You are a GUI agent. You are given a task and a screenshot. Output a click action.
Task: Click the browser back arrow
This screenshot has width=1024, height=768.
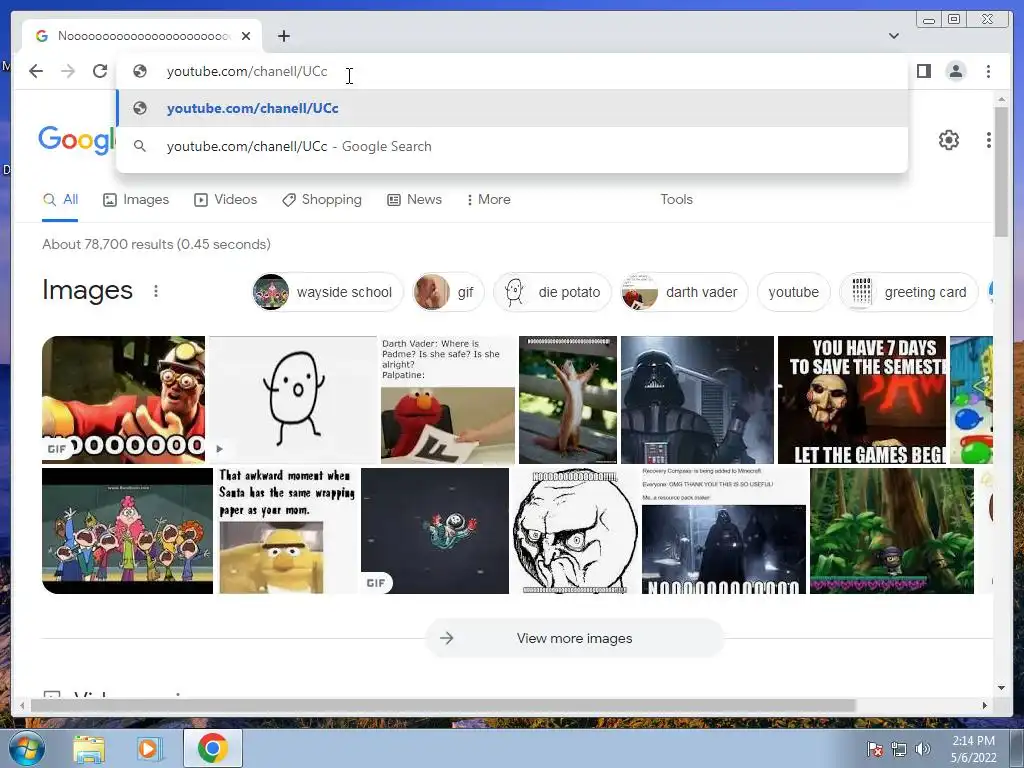[36, 71]
